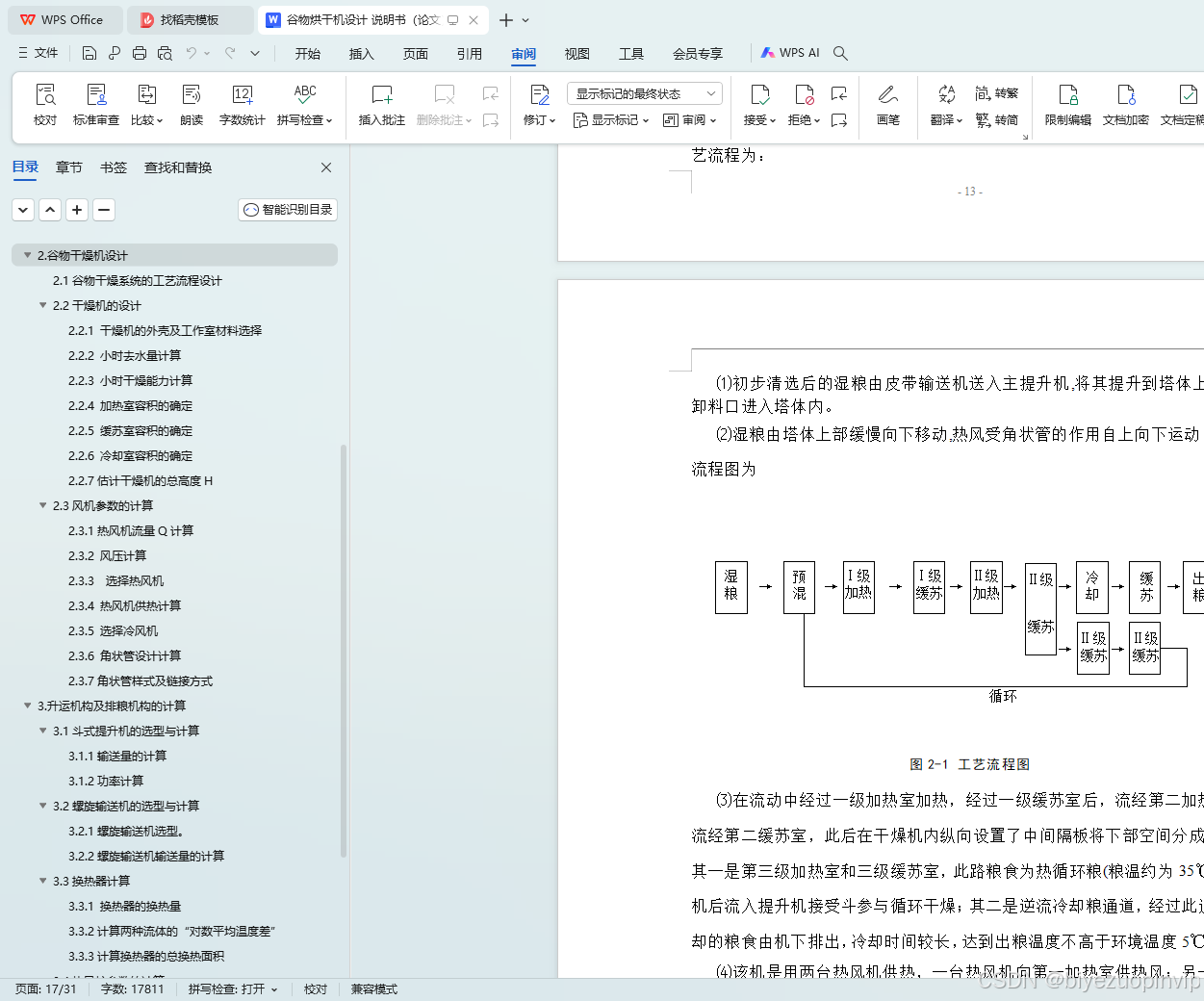Click the 兼容模式 status bar label
1204x1001 pixels.
(374, 989)
